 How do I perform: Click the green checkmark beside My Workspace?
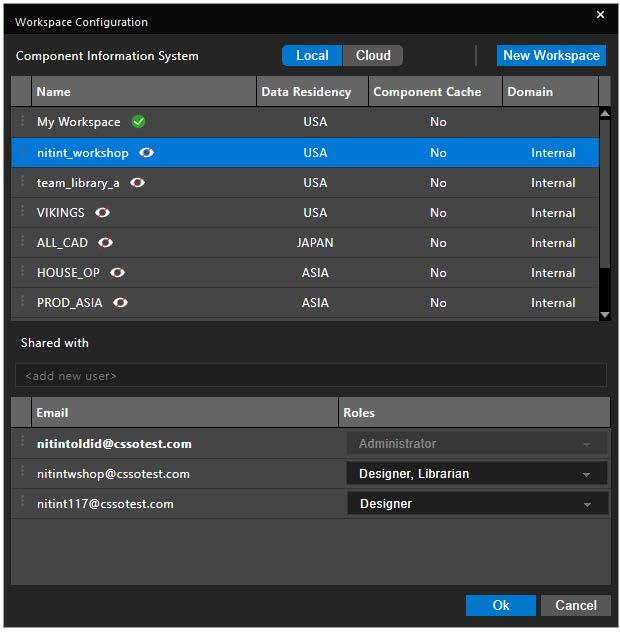coord(138,122)
